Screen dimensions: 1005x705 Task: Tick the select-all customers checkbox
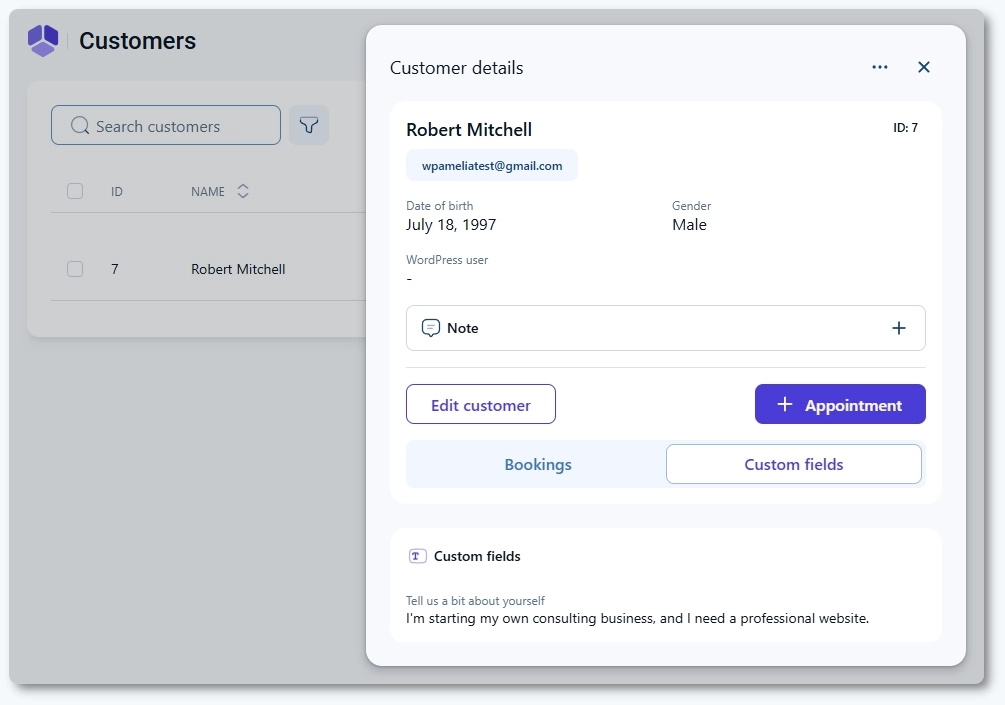click(x=75, y=191)
